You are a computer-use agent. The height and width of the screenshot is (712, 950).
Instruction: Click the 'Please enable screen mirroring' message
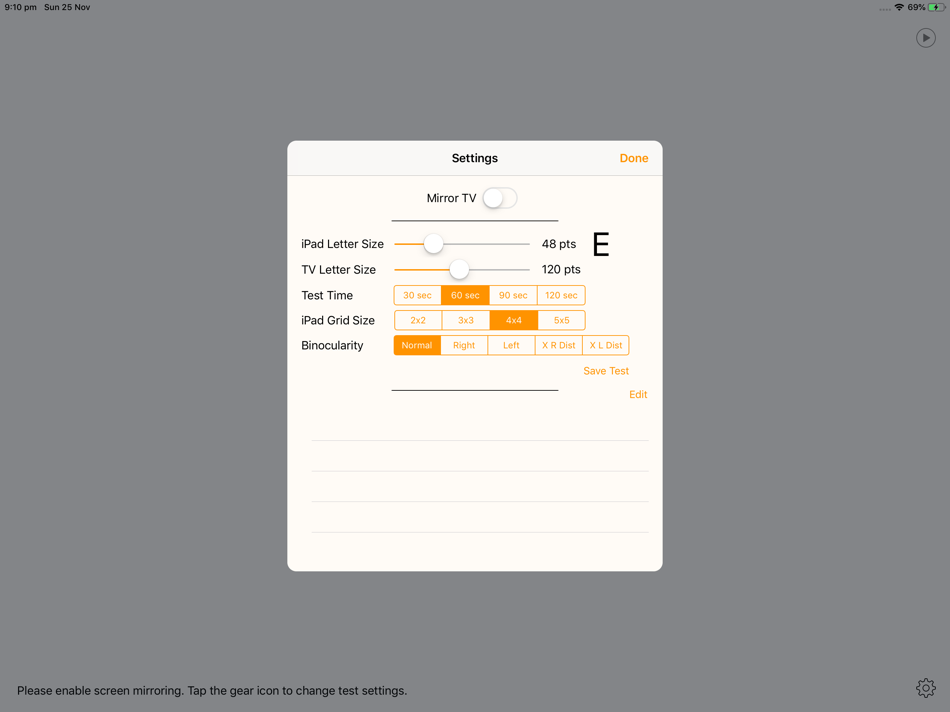(212, 691)
